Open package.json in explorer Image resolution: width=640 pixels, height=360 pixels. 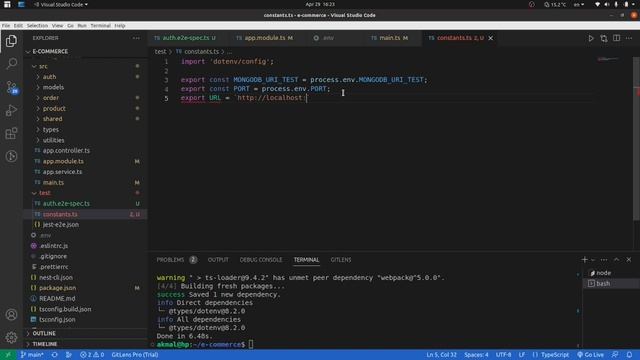tap(58, 288)
